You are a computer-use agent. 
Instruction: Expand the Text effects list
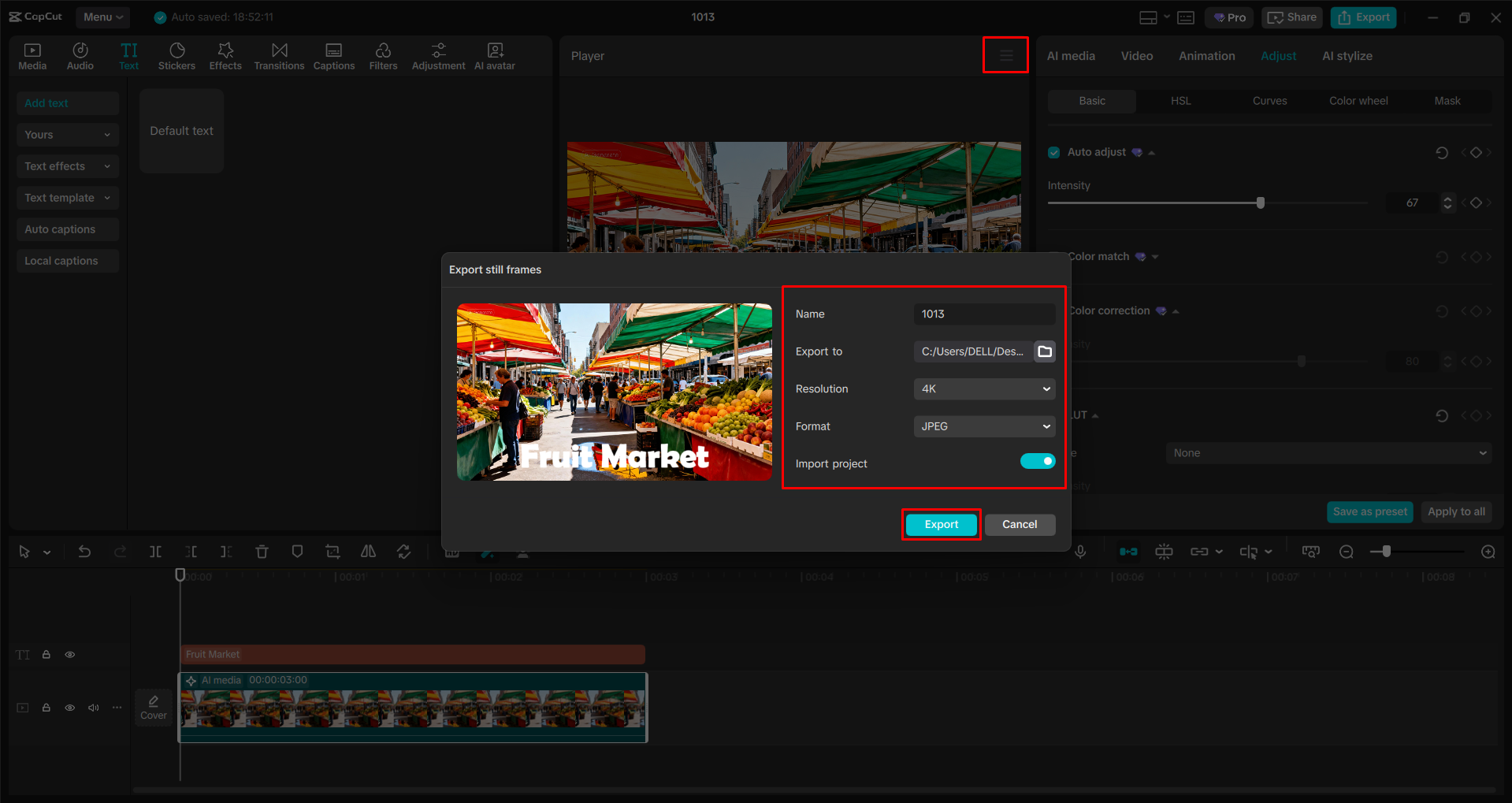[x=67, y=165]
